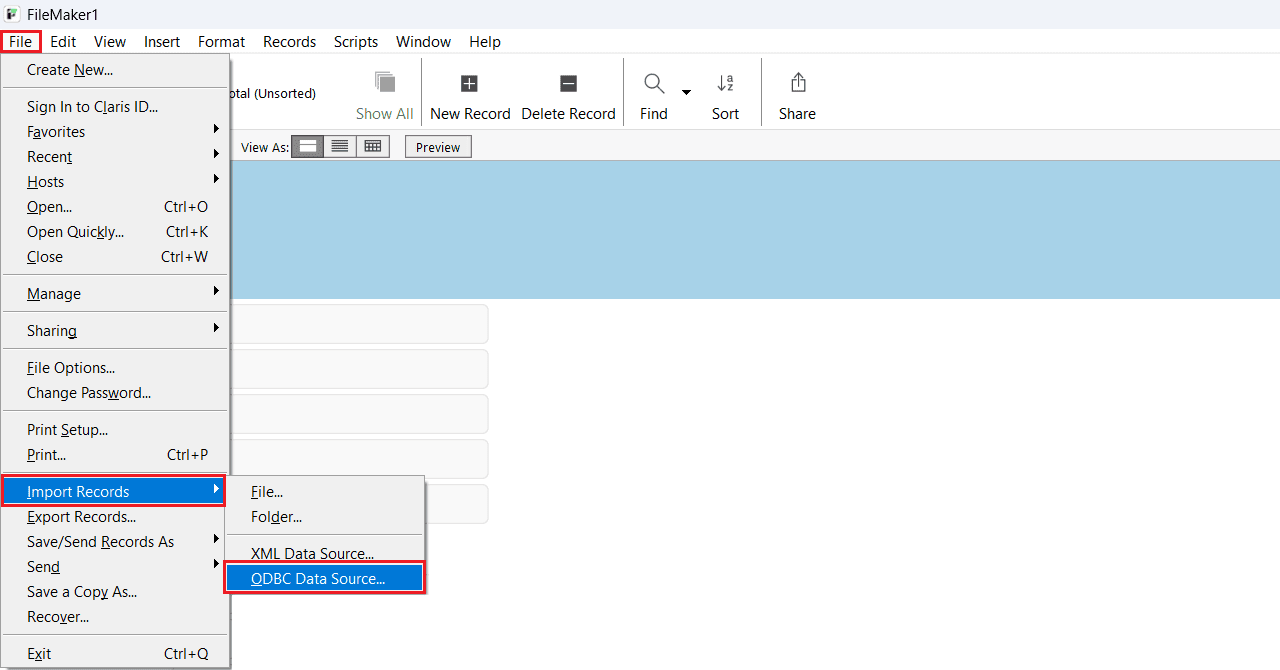Choose ODBC Data Source from submenu

(x=318, y=579)
